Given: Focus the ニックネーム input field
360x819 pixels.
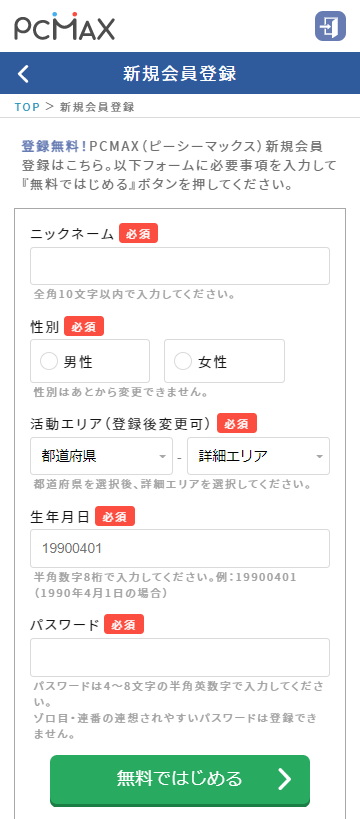Looking at the screenshot, I should (180, 266).
